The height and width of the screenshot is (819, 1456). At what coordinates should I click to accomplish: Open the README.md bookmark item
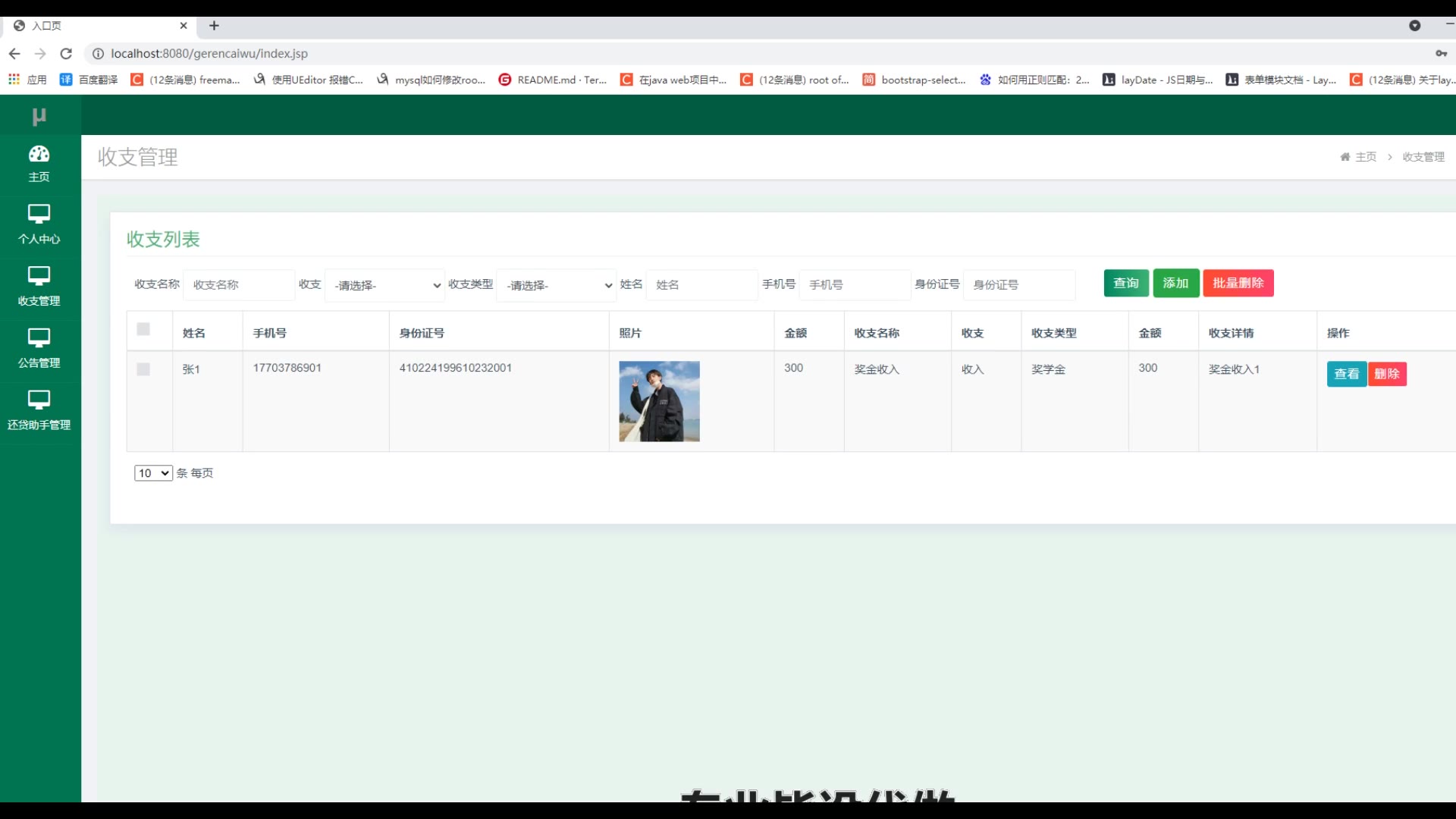pos(552,80)
